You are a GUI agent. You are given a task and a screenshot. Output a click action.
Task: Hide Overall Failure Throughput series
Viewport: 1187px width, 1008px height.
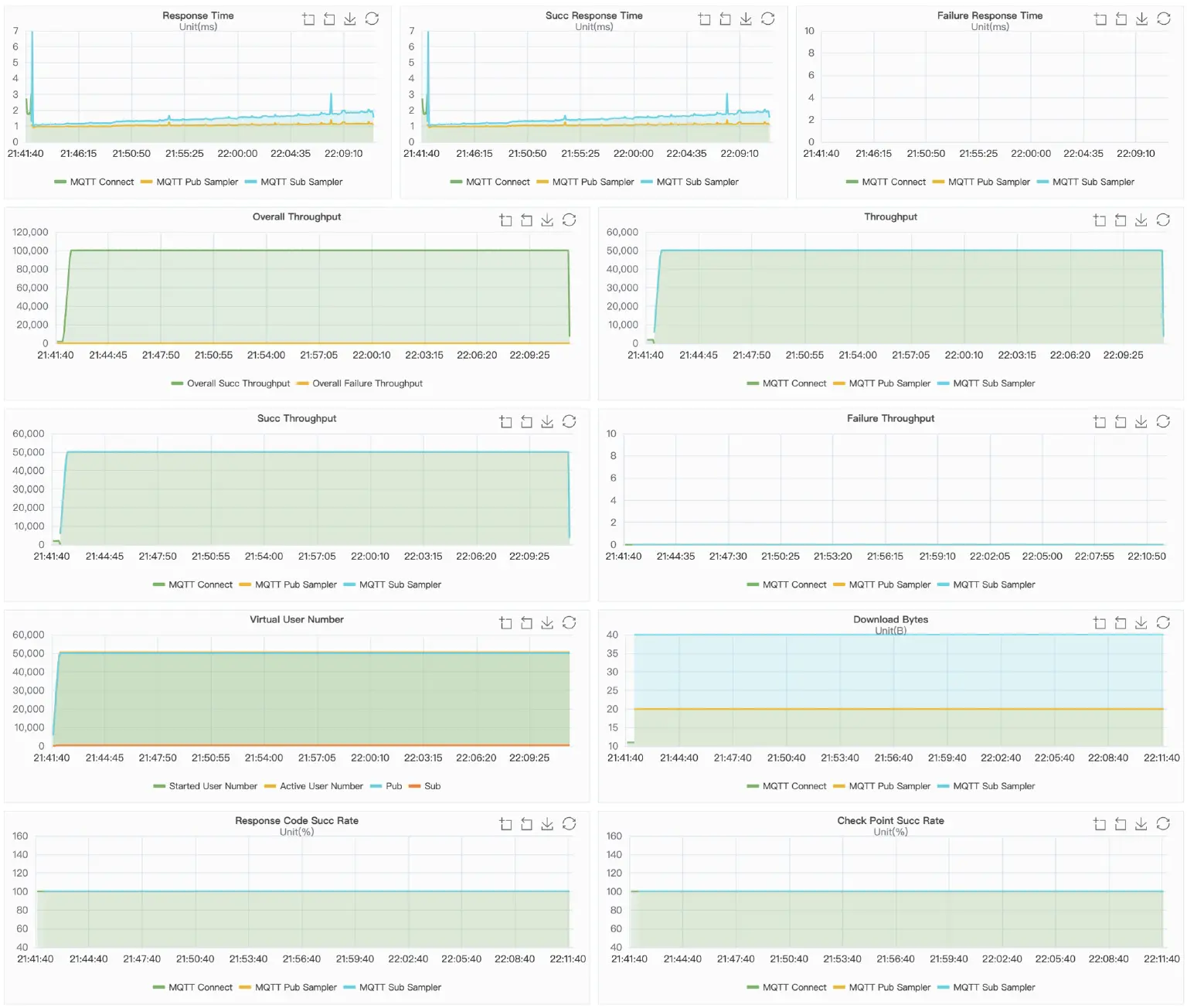(367, 383)
